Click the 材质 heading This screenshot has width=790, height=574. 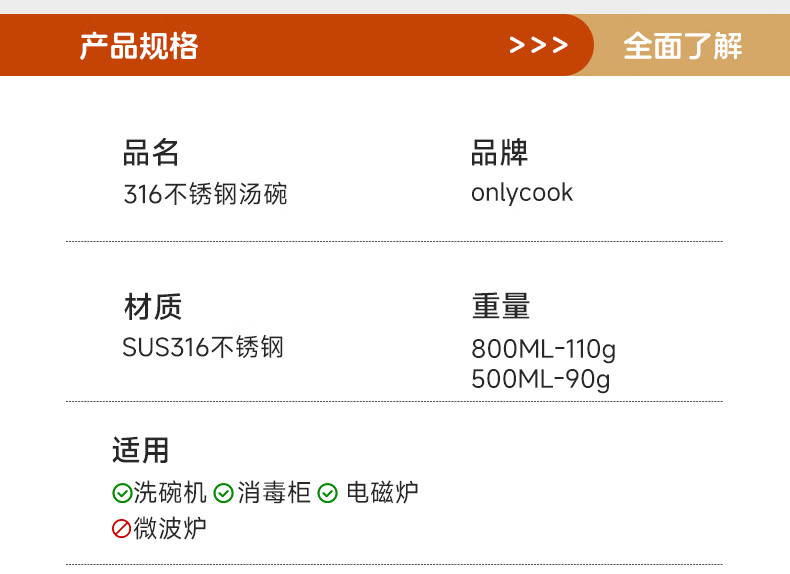click(x=152, y=307)
